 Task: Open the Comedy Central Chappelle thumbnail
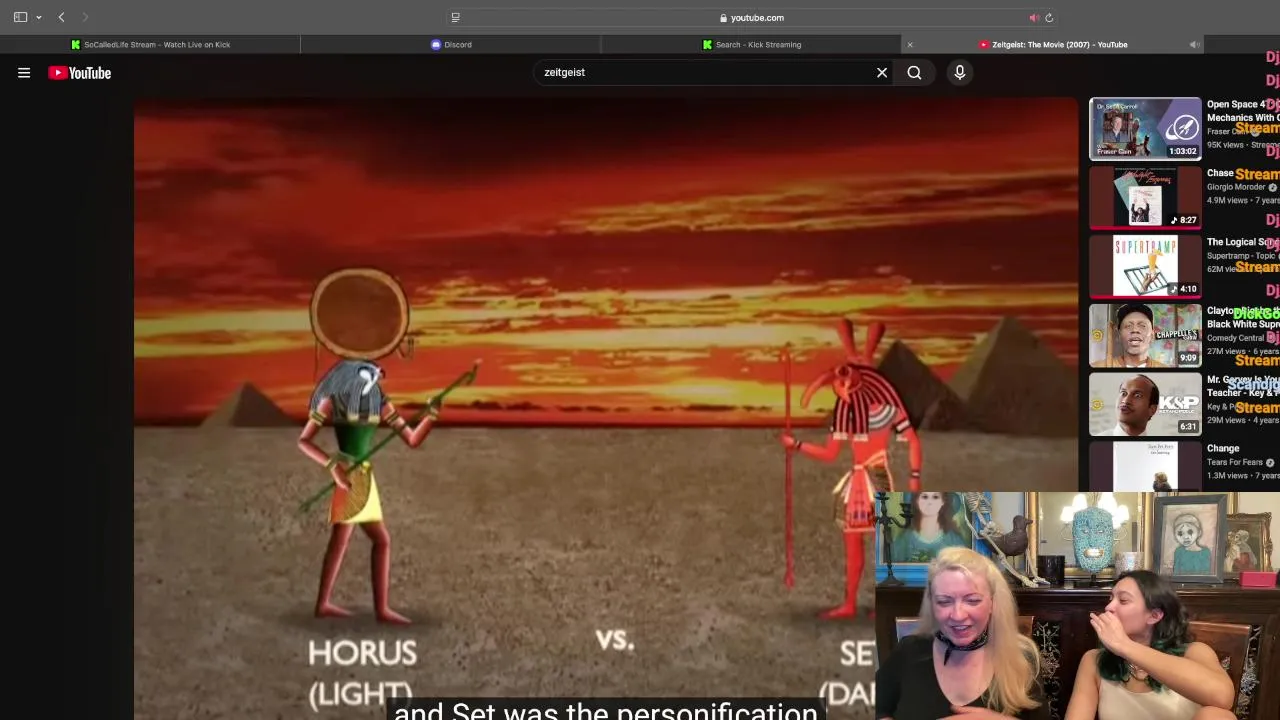1145,335
